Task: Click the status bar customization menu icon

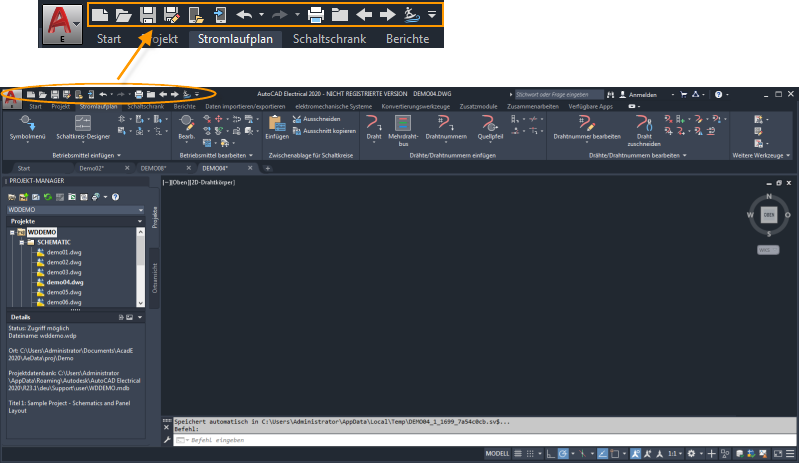Action: tap(790, 453)
